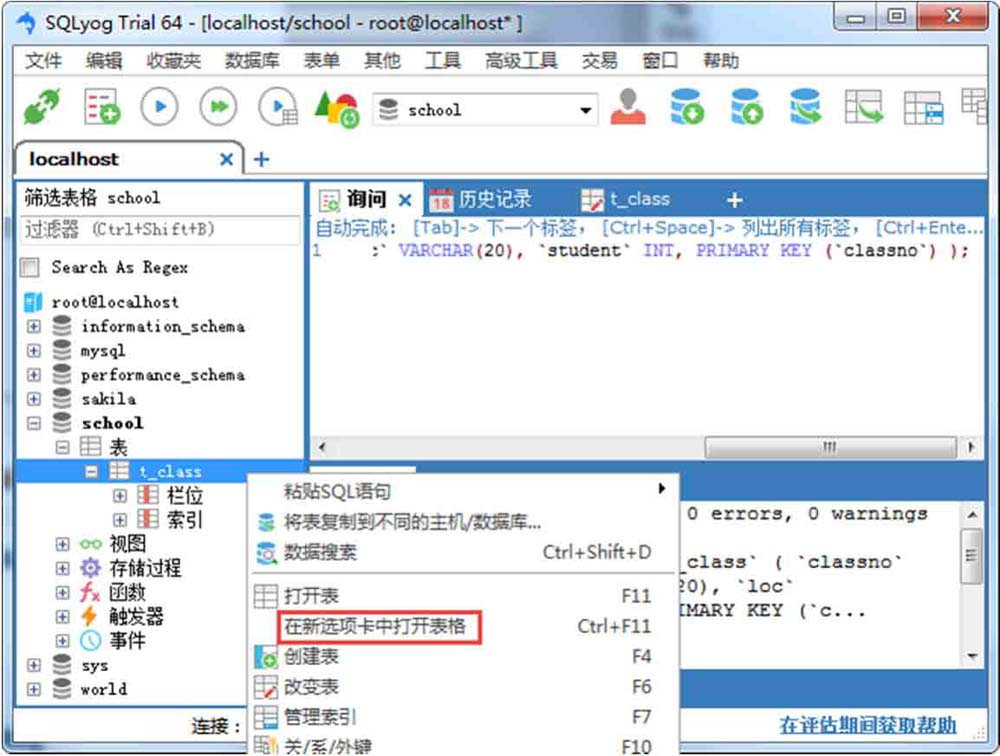Image resolution: width=1000 pixels, height=756 pixels.
Task: Click the world database icon
Action: coord(62,689)
